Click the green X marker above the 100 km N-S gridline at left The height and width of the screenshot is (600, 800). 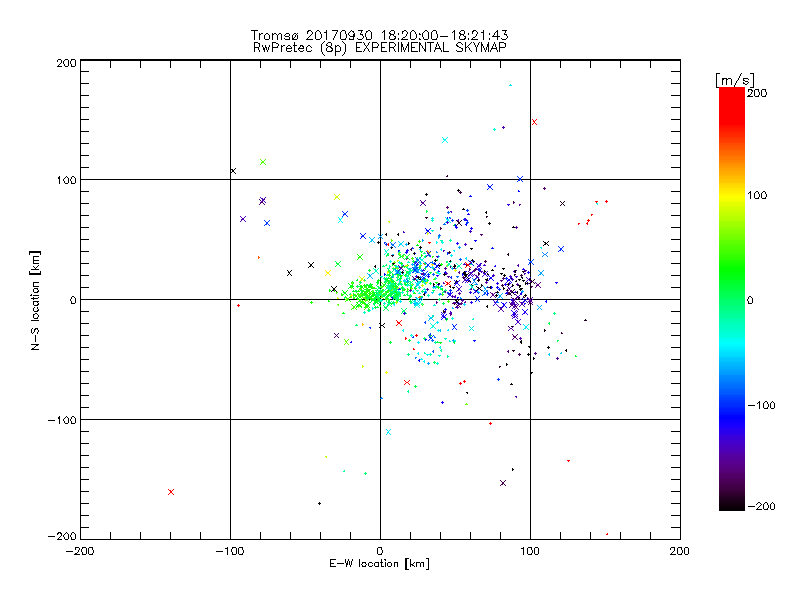coord(263,162)
